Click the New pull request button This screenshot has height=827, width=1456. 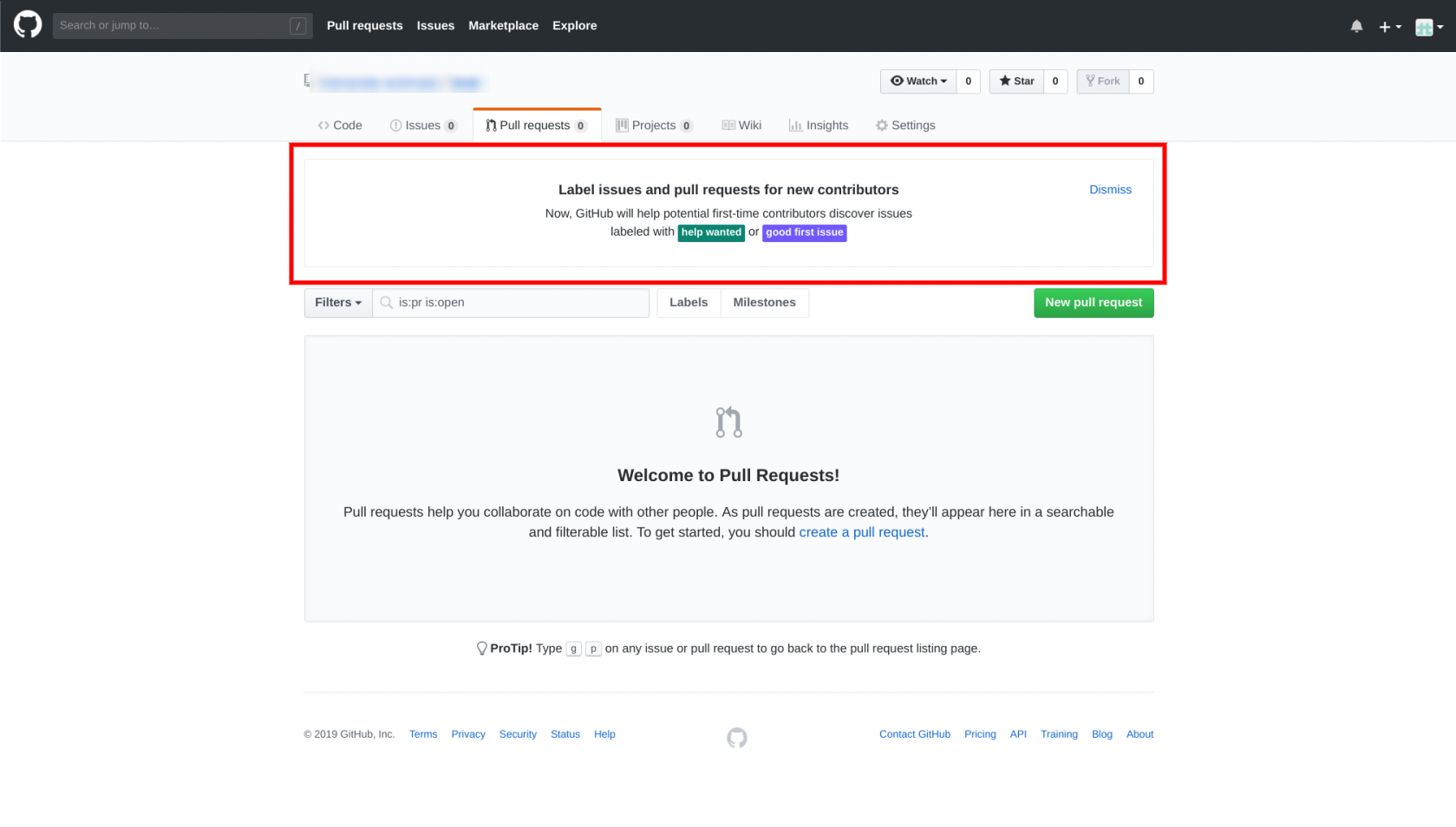(1094, 303)
